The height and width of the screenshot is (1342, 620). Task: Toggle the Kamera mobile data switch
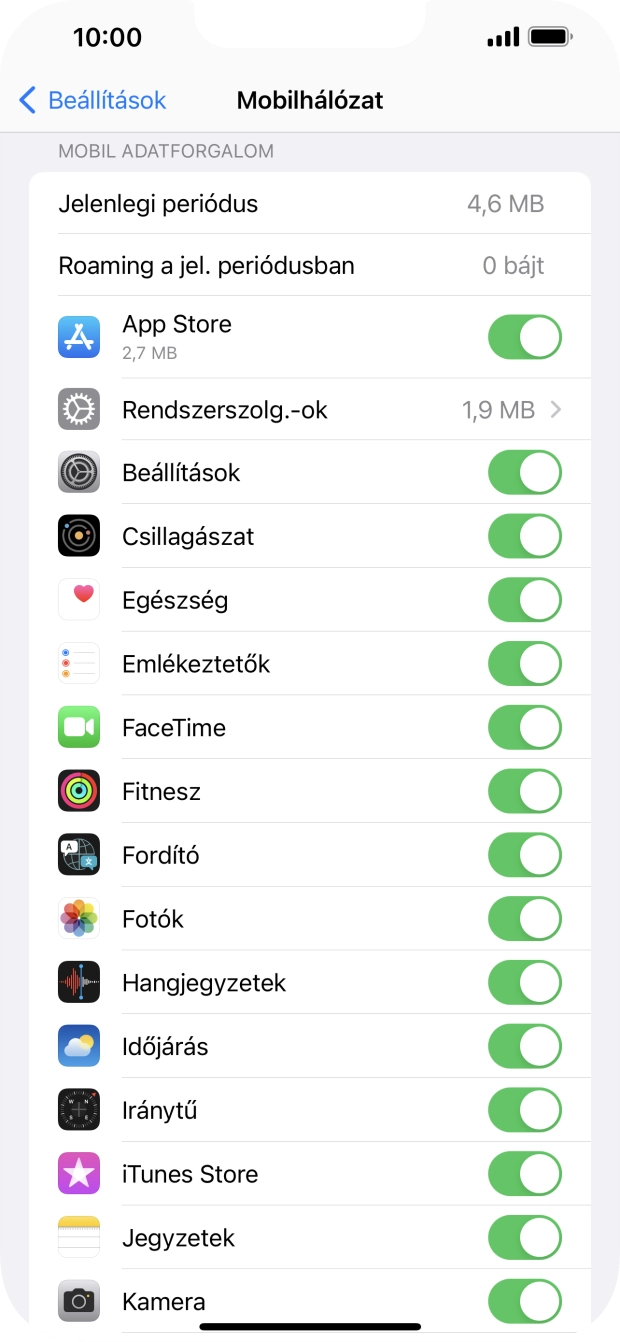pos(524,1301)
